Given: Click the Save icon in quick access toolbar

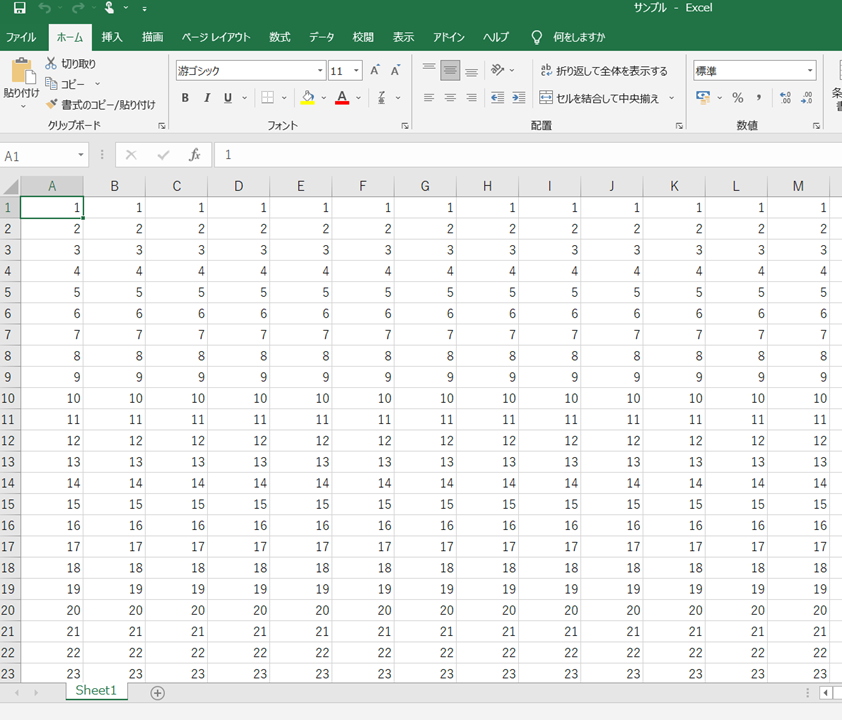Looking at the screenshot, I should [19, 8].
